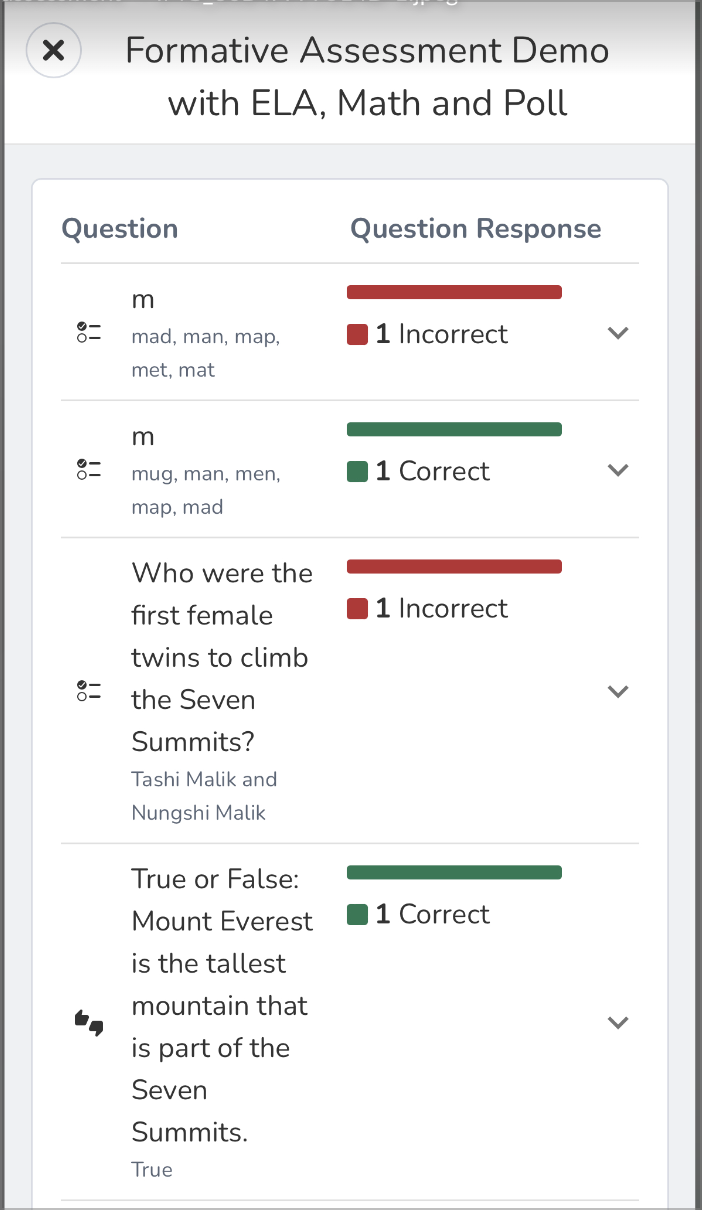Click the red progress bar on the first question
Image resolution: width=702 pixels, height=1210 pixels.
[x=454, y=291]
